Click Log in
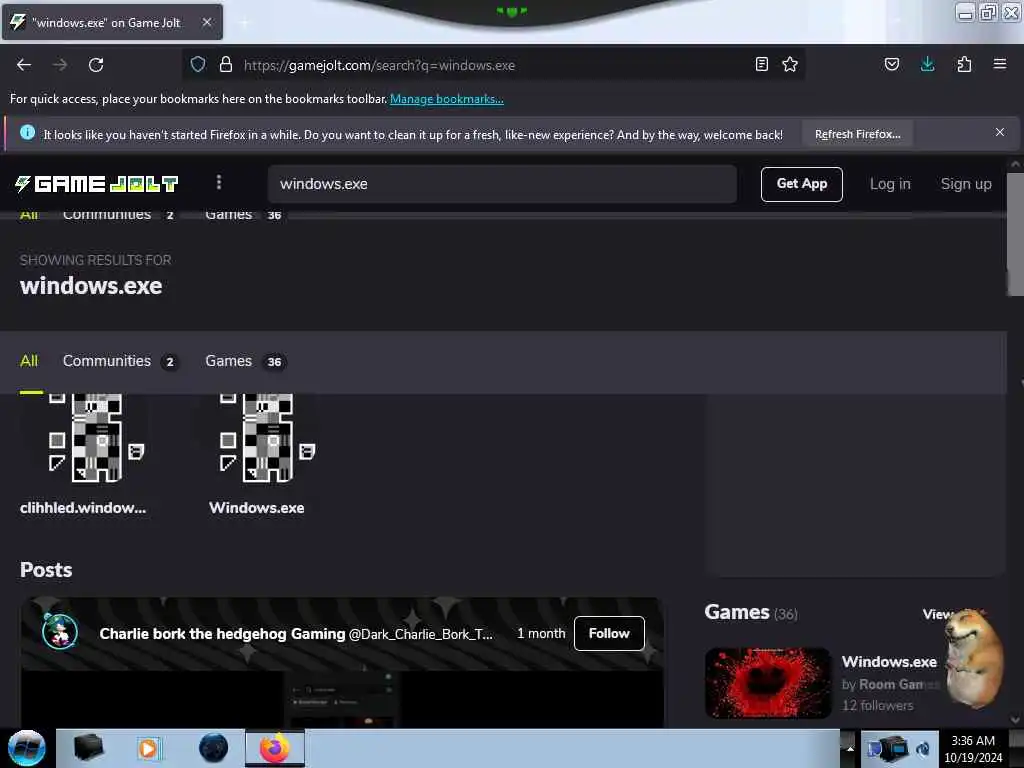This screenshot has height=768, width=1024. pos(889,184)
